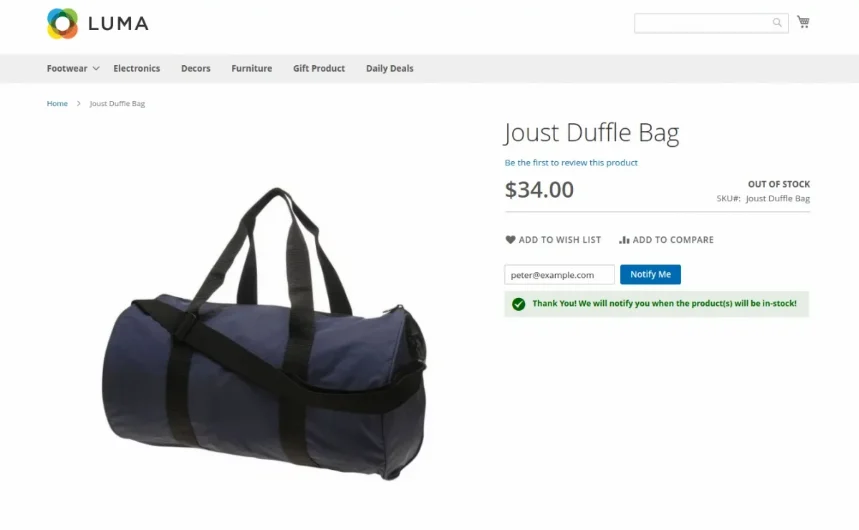Click the Luma logo
859x530 pixels.
coord(98,24)
